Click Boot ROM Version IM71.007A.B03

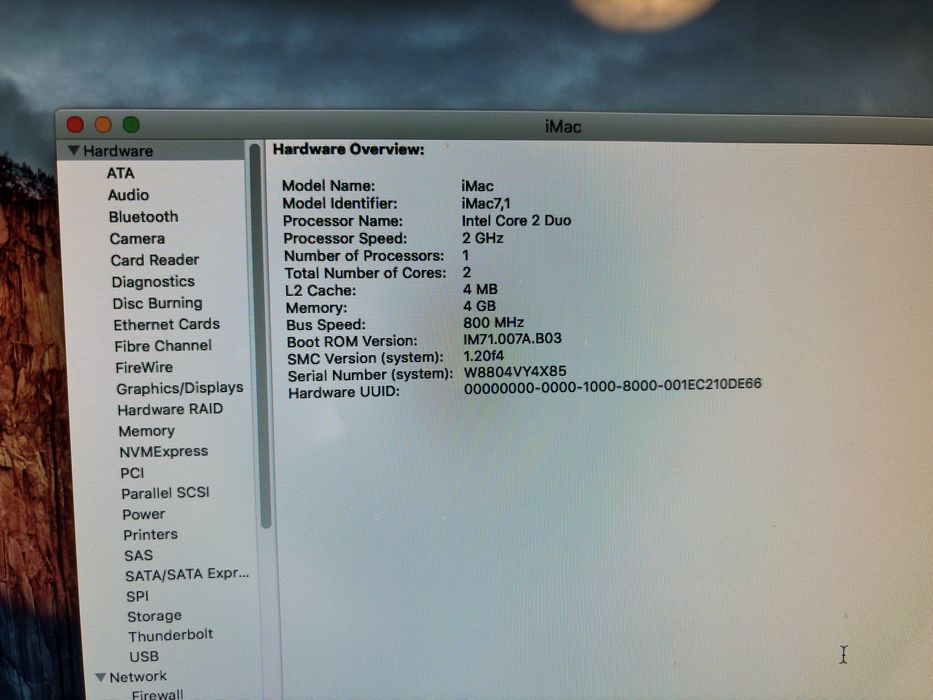pyautogui.click(x=512, y=339)
